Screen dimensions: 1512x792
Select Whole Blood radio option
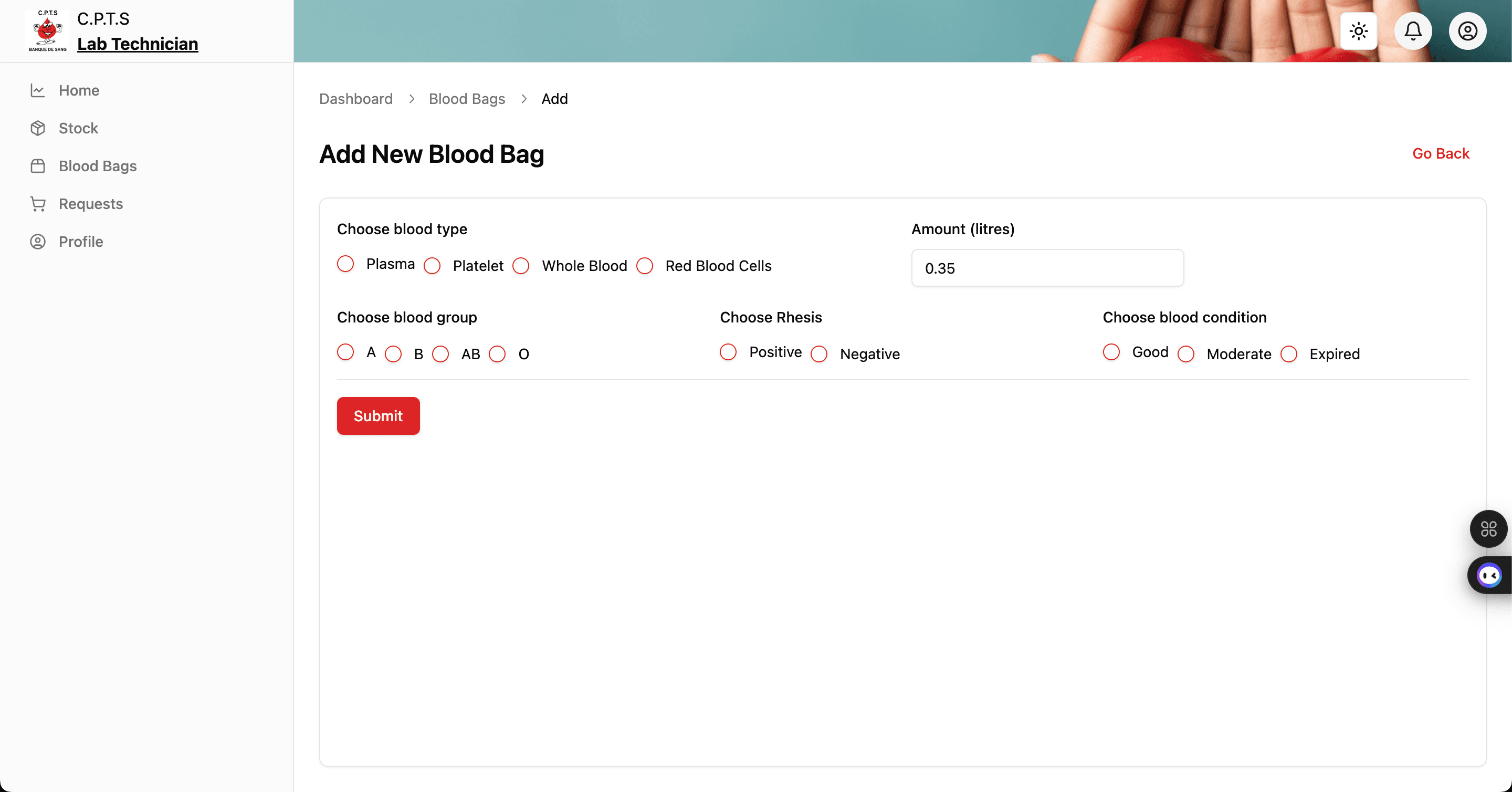tap(521, 266)
